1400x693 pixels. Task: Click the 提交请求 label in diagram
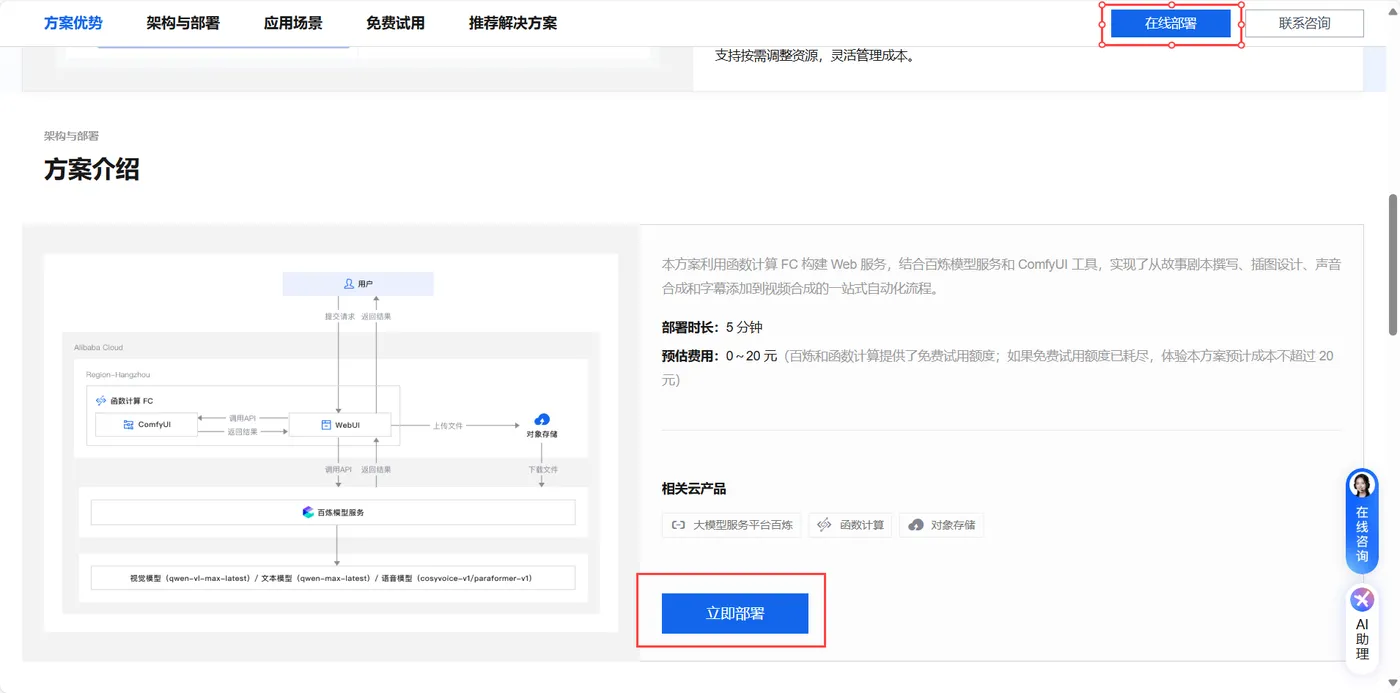coord(340,316)
